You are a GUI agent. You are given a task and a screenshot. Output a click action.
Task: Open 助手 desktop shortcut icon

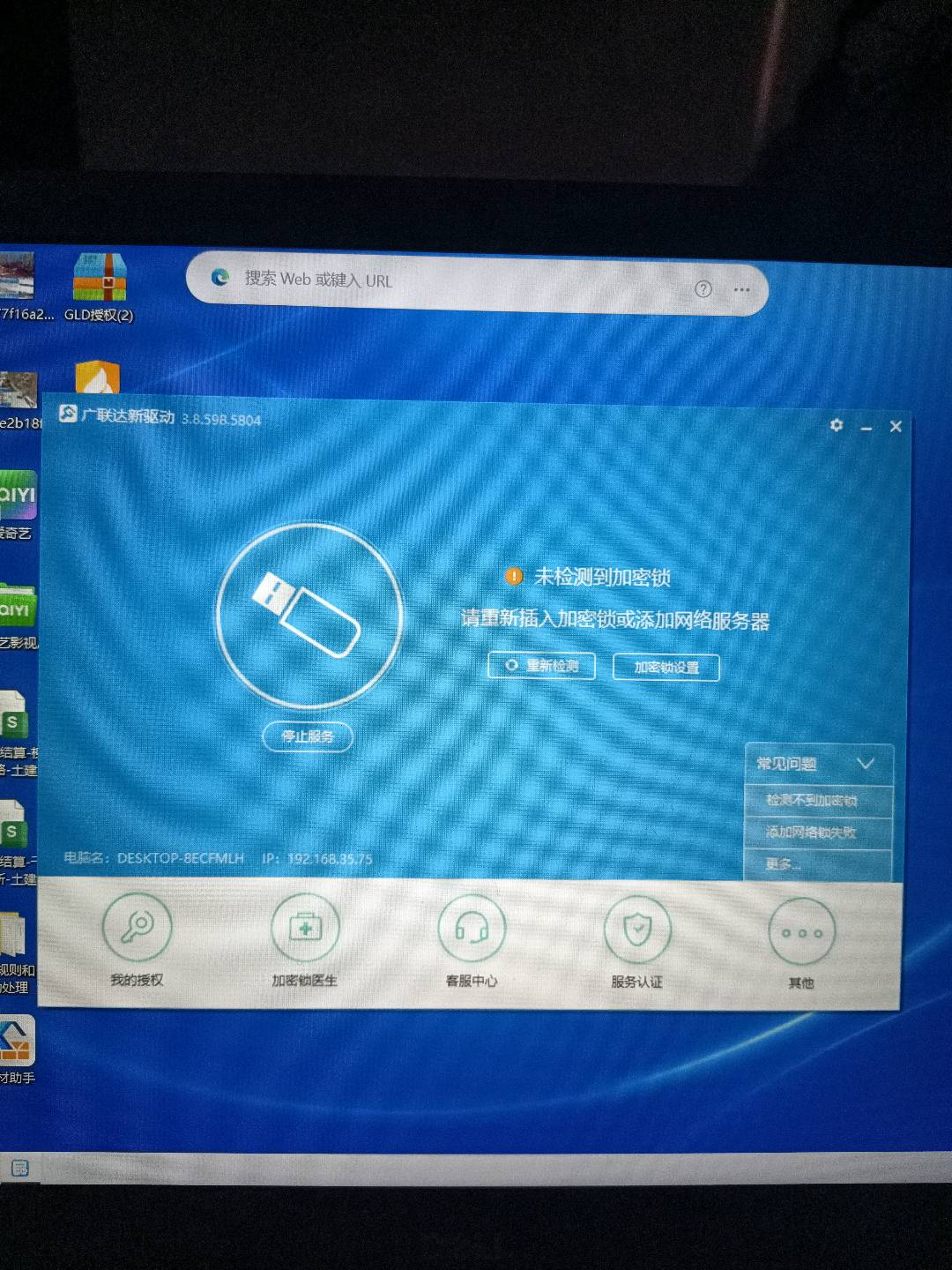(17, 1050)
